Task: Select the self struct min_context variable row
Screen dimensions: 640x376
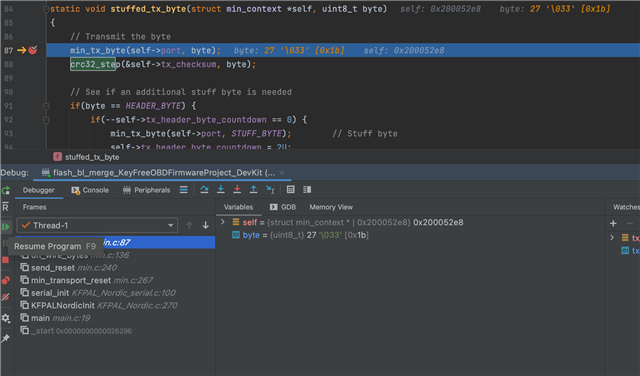Action: click(x=410, y=222)
